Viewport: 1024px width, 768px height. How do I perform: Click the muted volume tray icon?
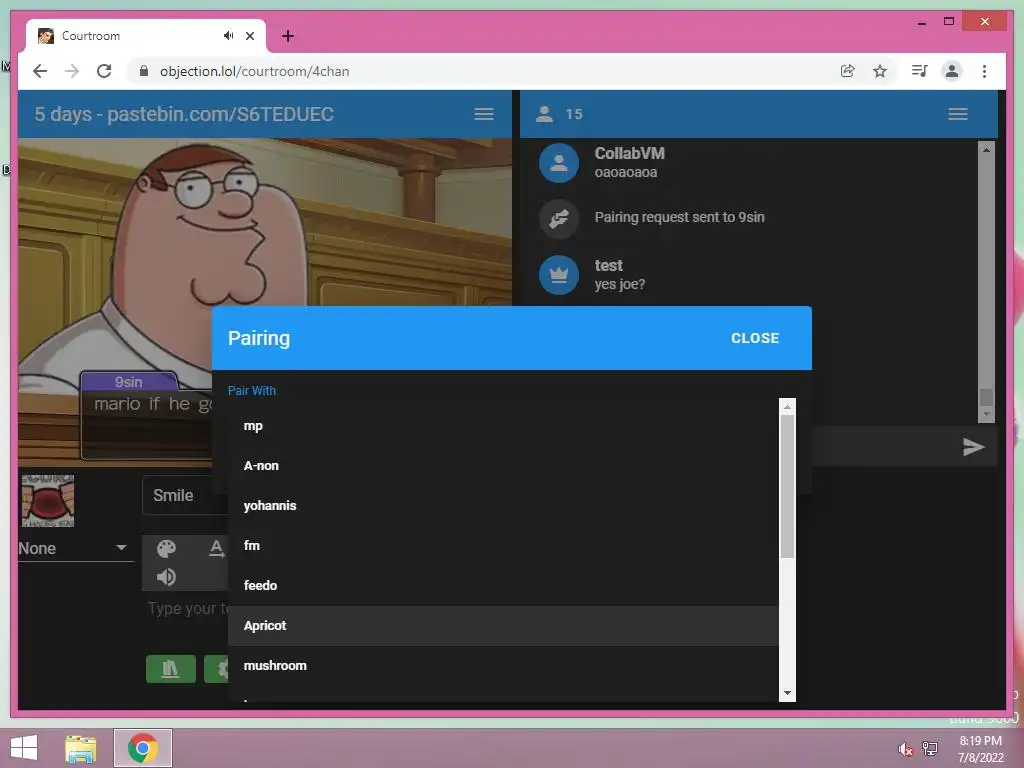tap(905, 749)
